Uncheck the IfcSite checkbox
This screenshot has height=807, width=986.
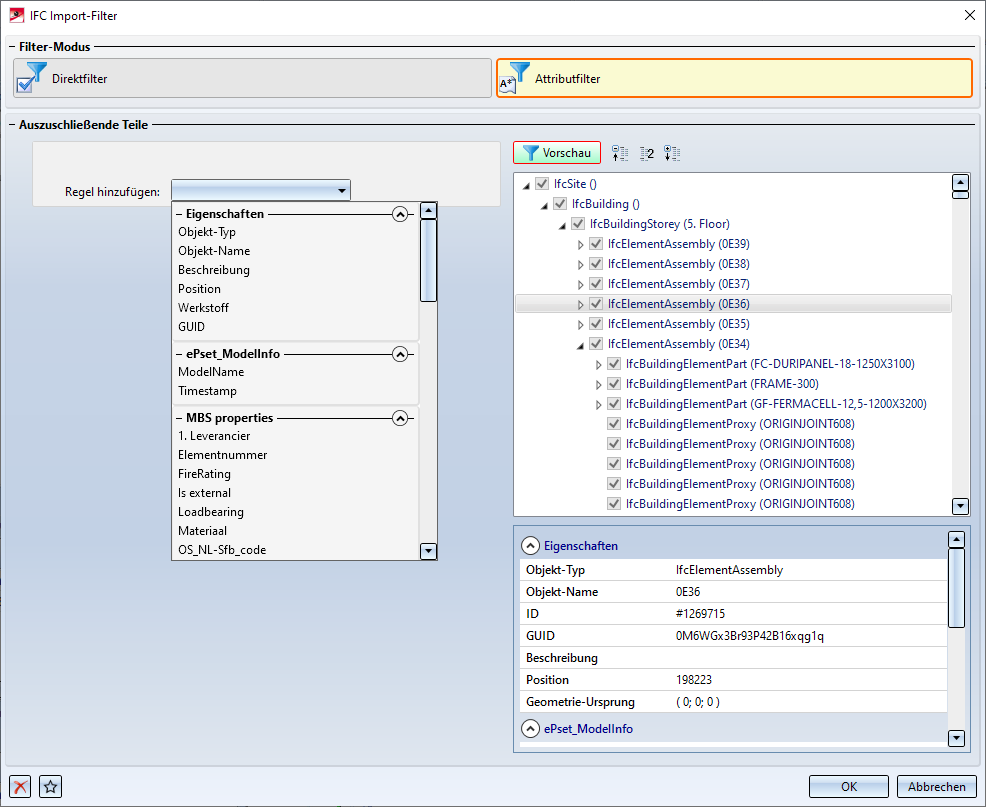point(542,184)
